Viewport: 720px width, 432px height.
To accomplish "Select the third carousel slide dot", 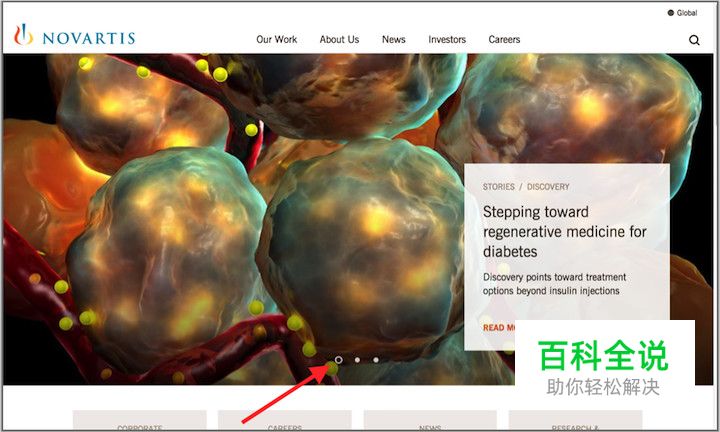I will point(376,360).
